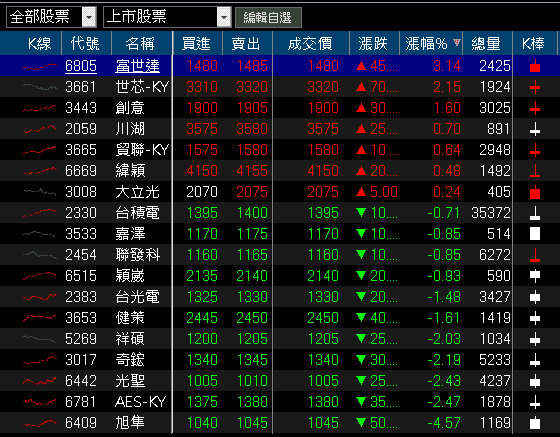Click 聯發科 trade price 1160
560x437 pixels.
[x=323, y=255]
